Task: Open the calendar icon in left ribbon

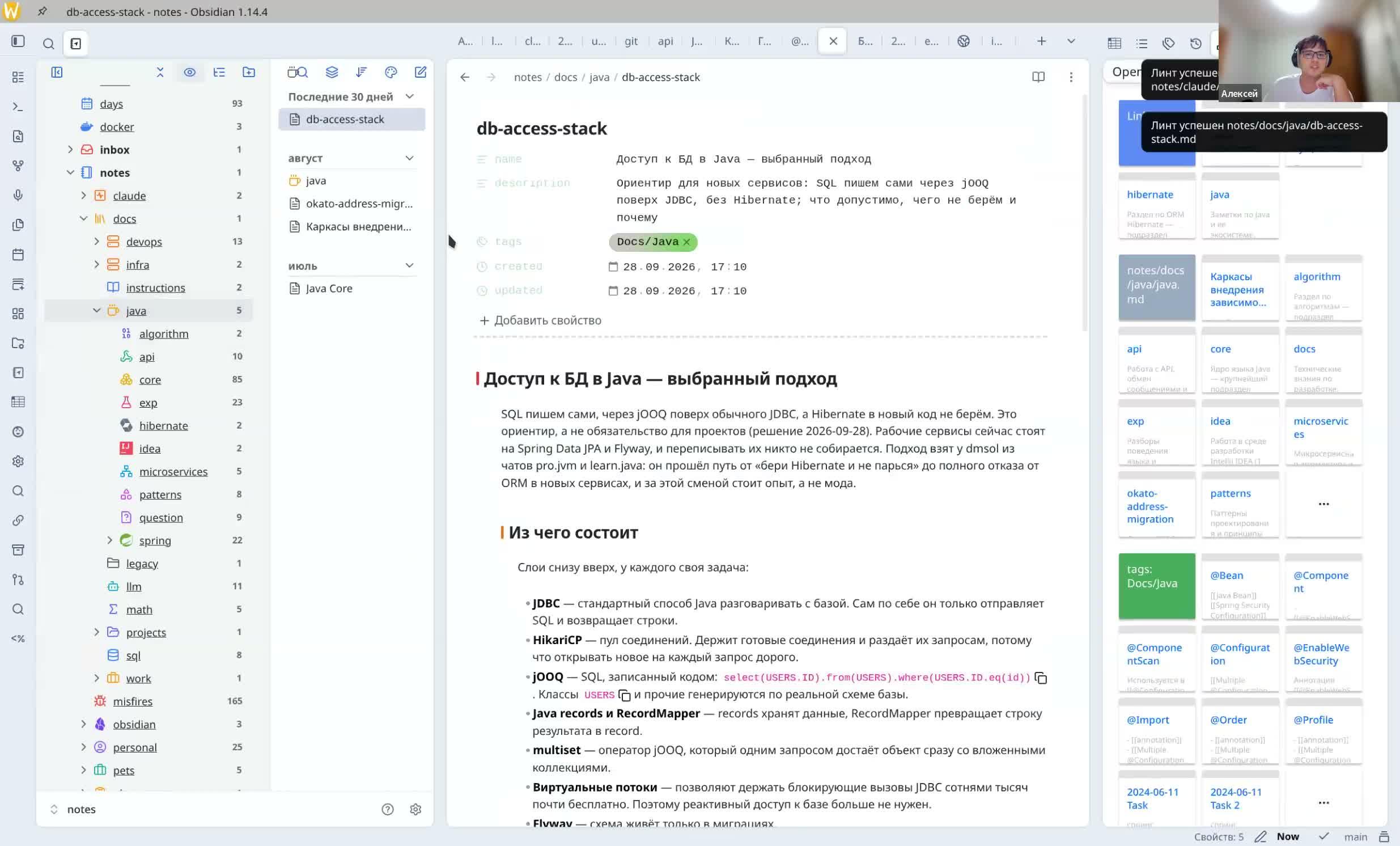Action: [x=18, y=254]
